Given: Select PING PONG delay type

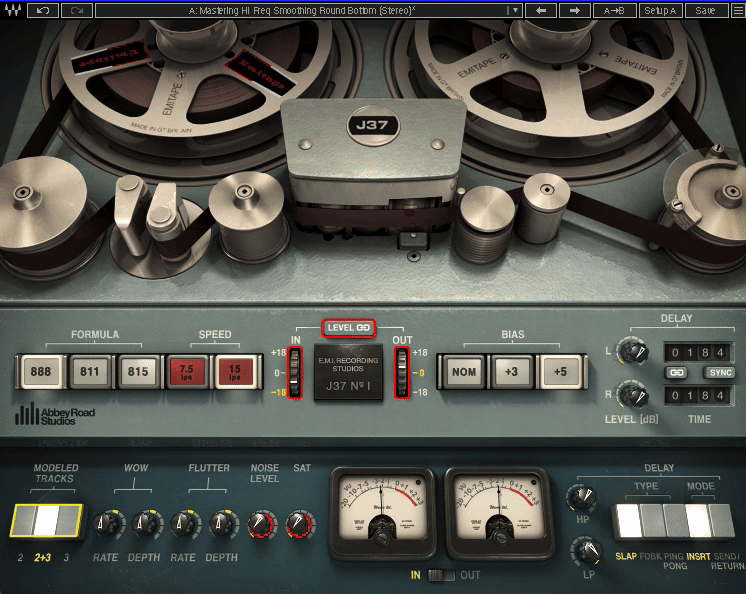Looking at the screenshot, I should click(674, 522).
